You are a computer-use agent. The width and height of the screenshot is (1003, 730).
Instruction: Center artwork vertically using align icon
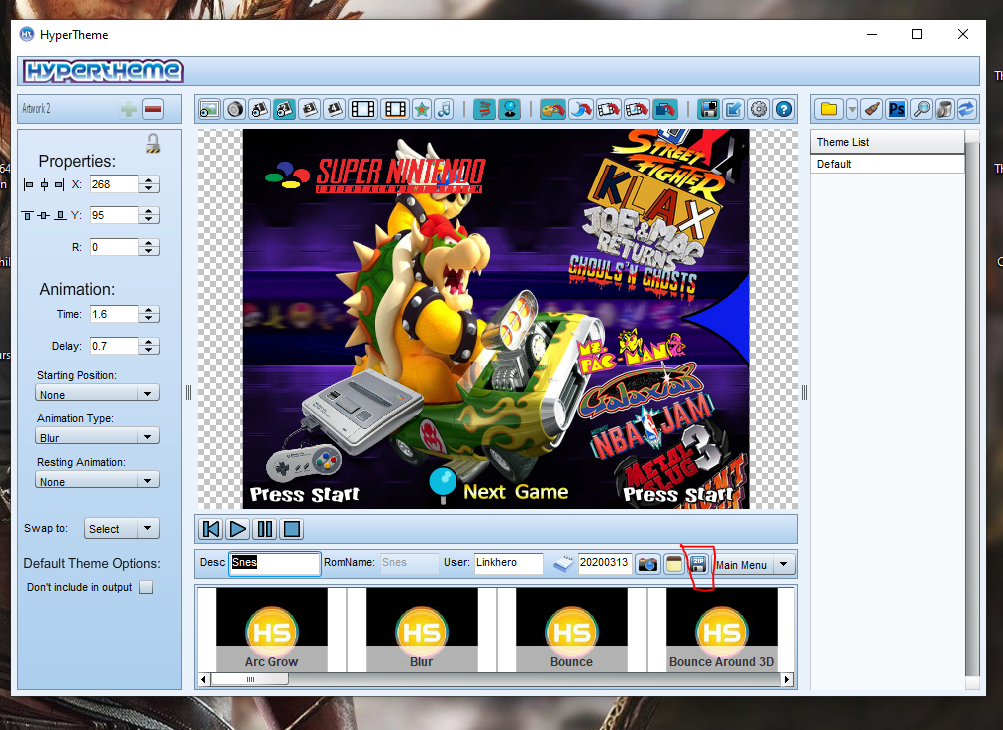point(43,216)
